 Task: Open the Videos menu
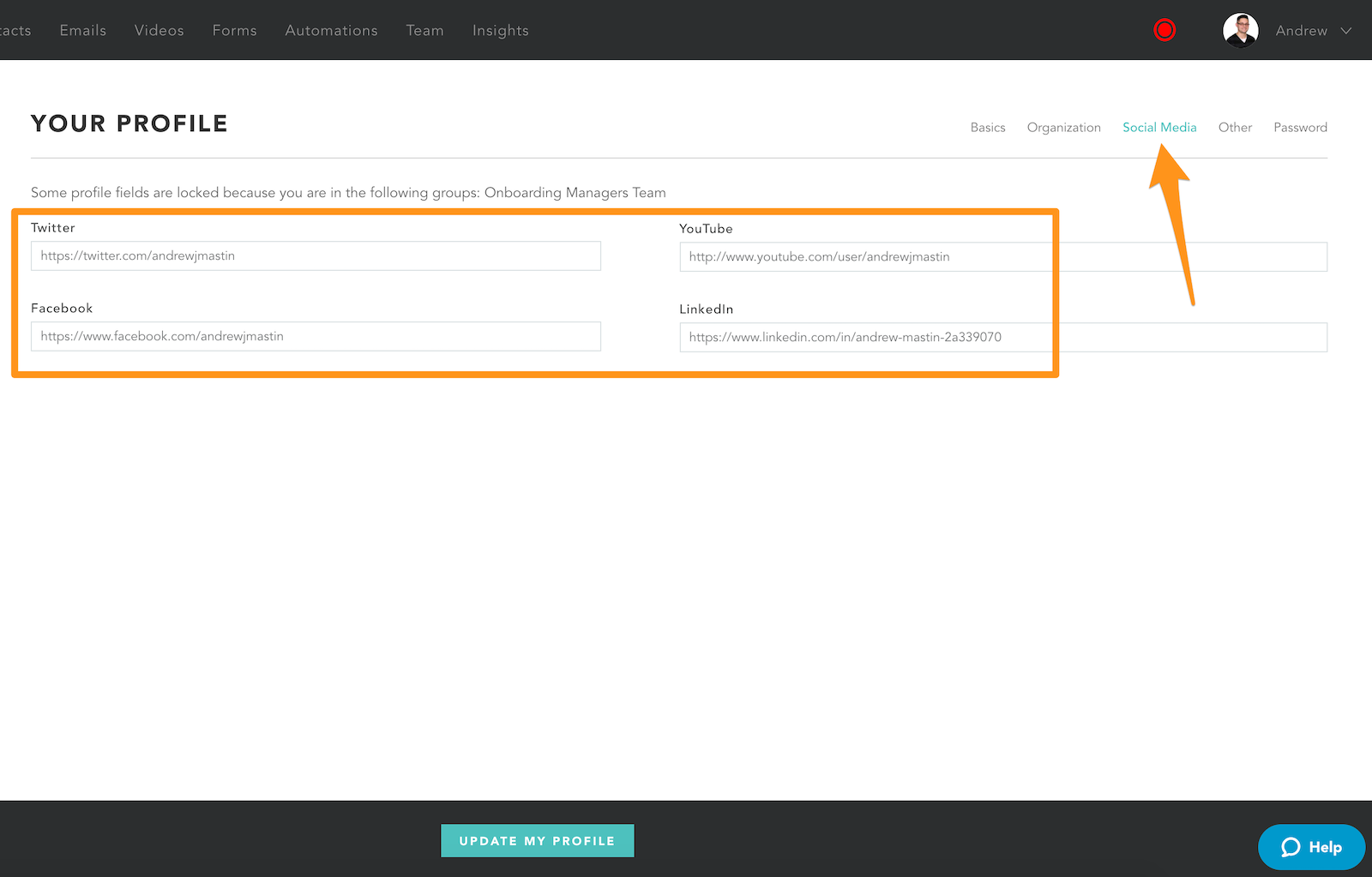pyautogui.click(x=159, y=30)
